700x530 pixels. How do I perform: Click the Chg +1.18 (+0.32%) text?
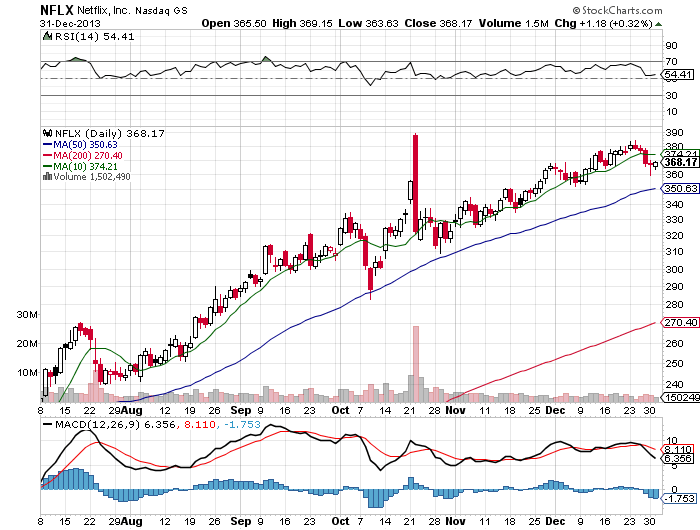[604, 23]
